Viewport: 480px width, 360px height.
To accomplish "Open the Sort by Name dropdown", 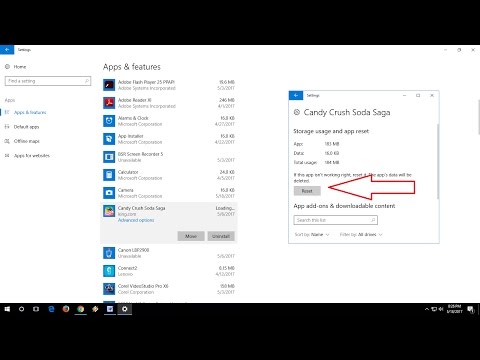I will (x=312, y=235).
